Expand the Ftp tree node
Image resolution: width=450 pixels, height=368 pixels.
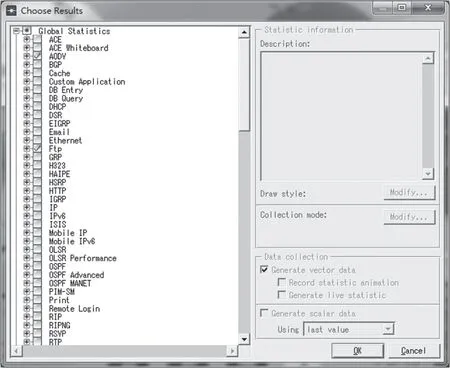[27, 148]
